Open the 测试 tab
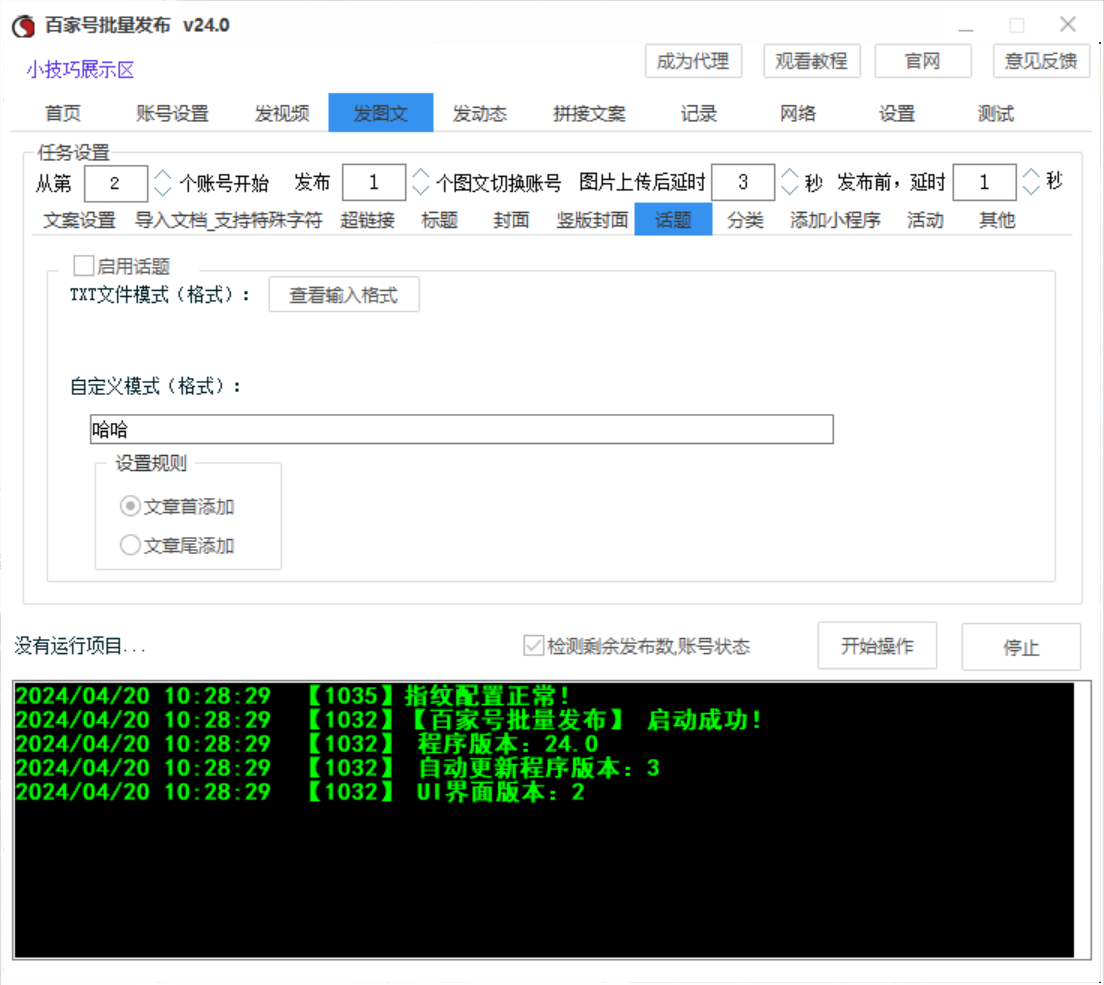 click(x=996, y=113)
